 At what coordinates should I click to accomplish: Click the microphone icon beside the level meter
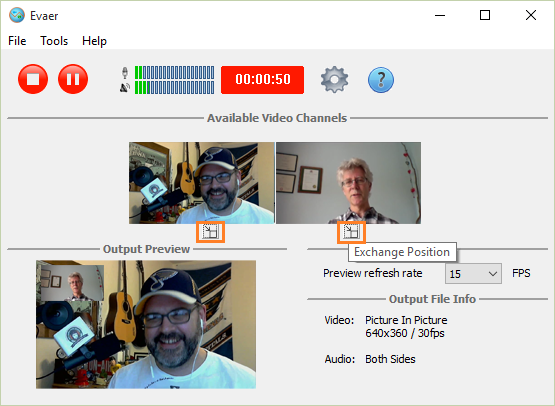[x=125, y=73]
